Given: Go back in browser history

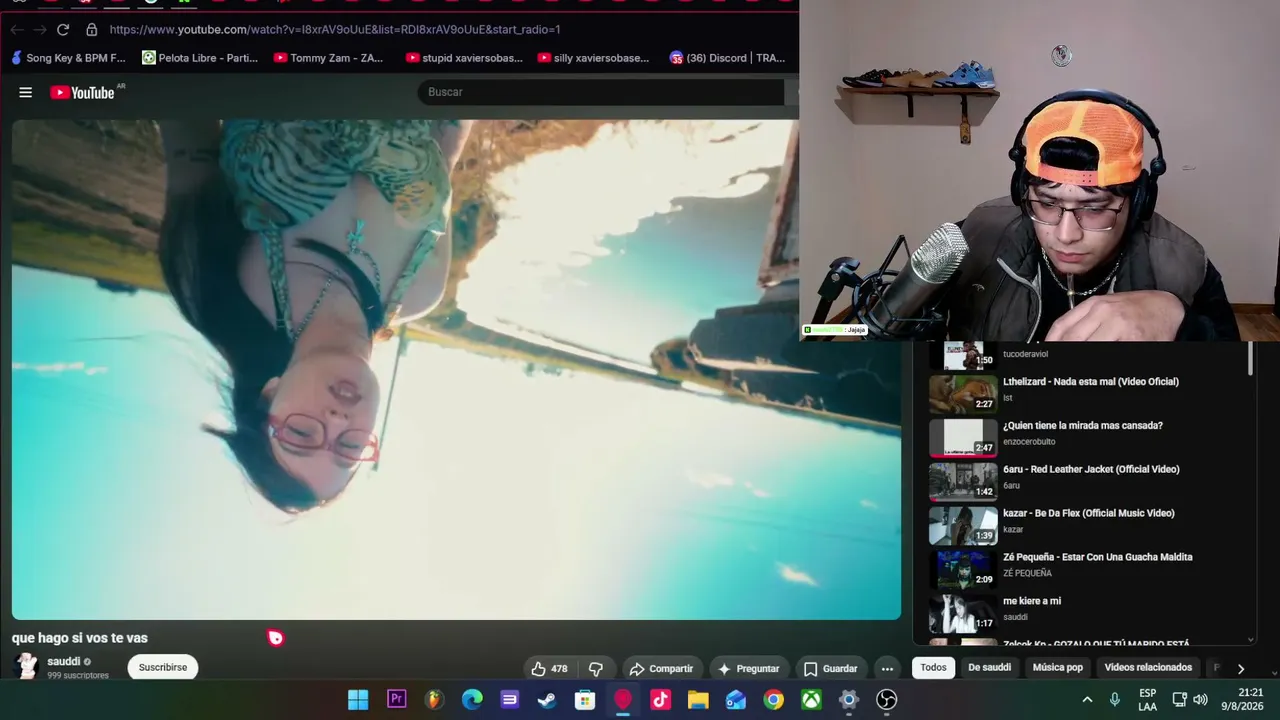Looking at the screenshot, I should 17,30.
